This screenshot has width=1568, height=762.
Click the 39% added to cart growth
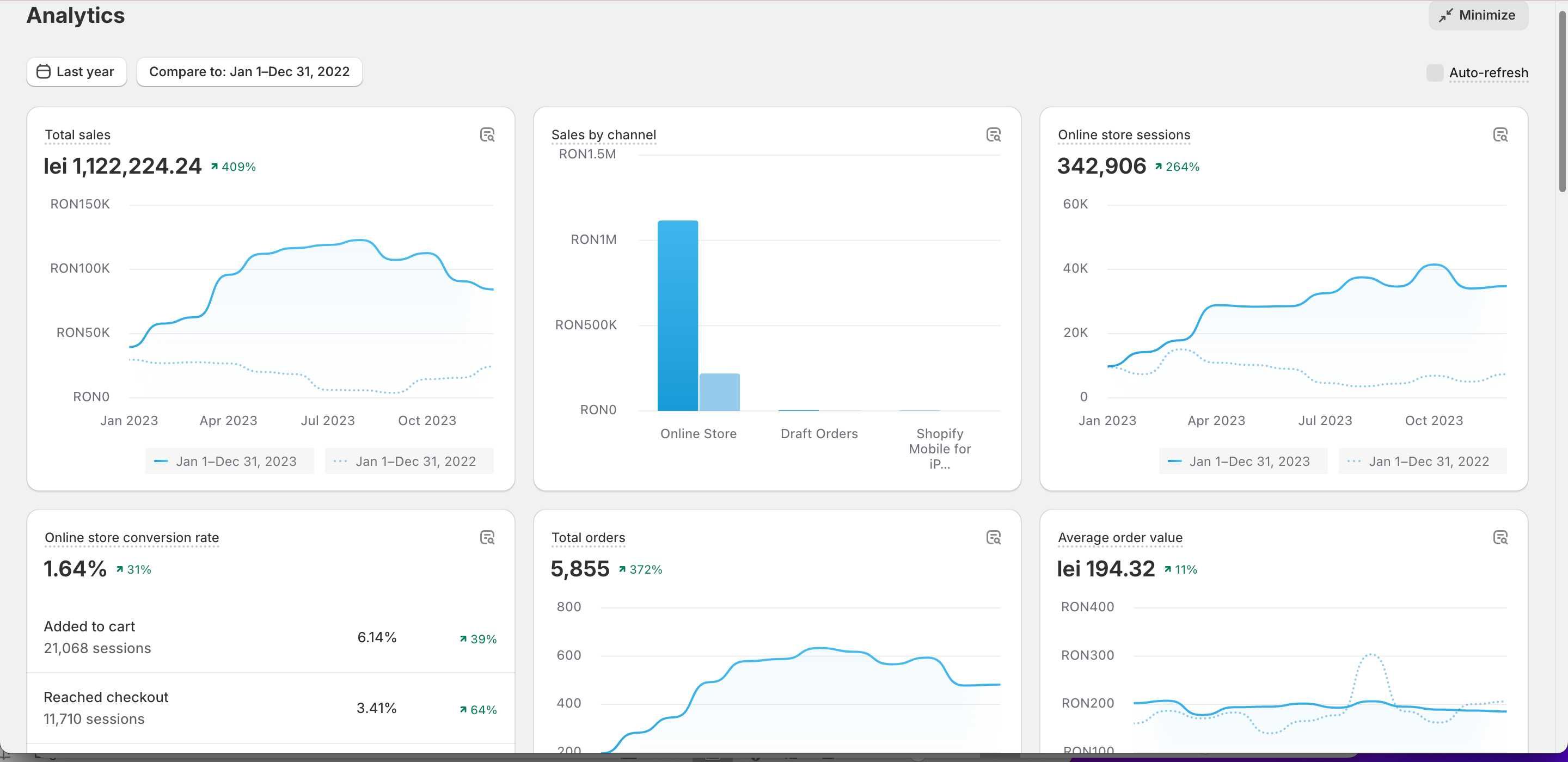(x=478, y=639)
